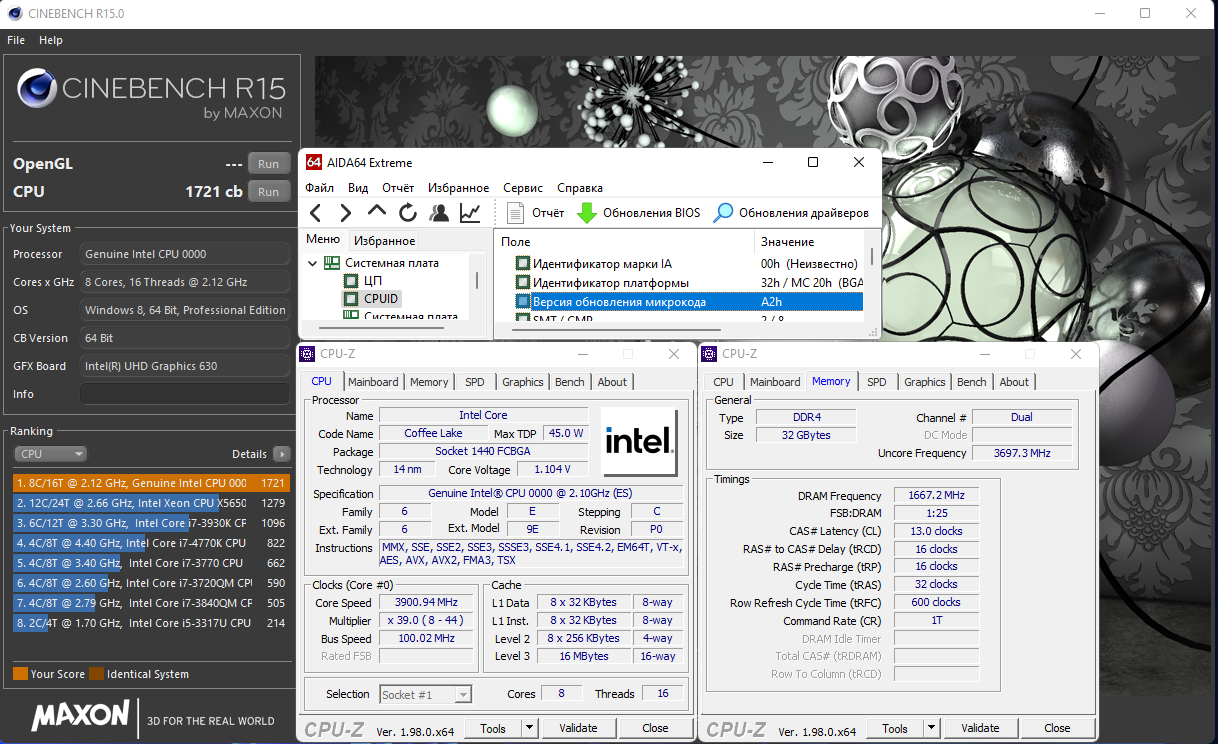Open the Сервис menu in AIDA64
This screenshot has width=1218, height=744.
[x=522, y=188]
